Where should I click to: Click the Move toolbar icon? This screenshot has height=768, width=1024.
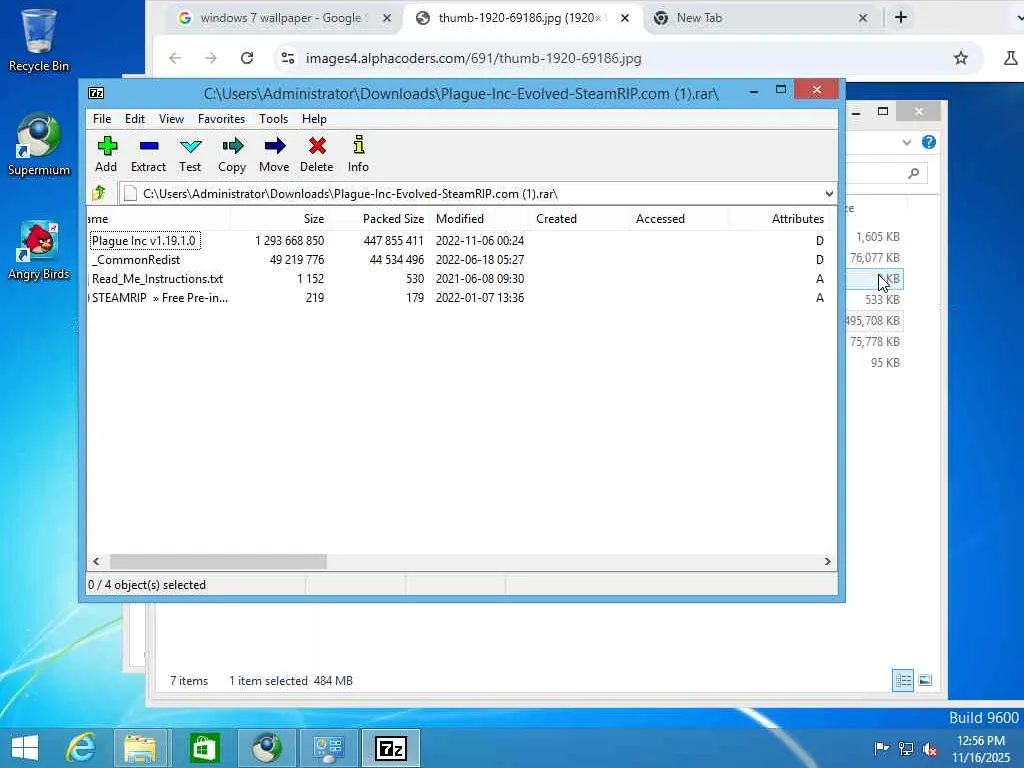274,154
